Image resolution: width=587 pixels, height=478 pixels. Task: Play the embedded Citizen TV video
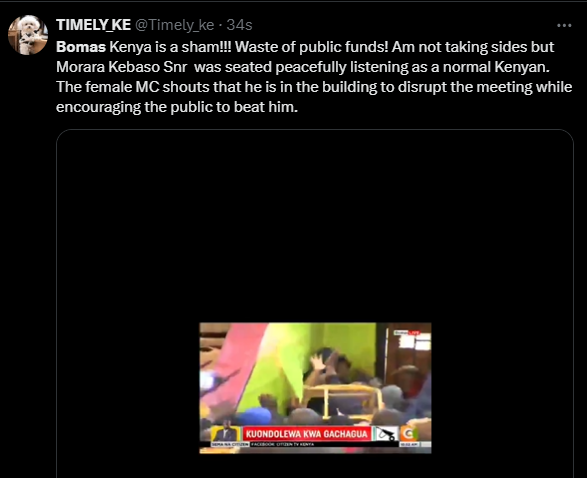click(315, 388)
